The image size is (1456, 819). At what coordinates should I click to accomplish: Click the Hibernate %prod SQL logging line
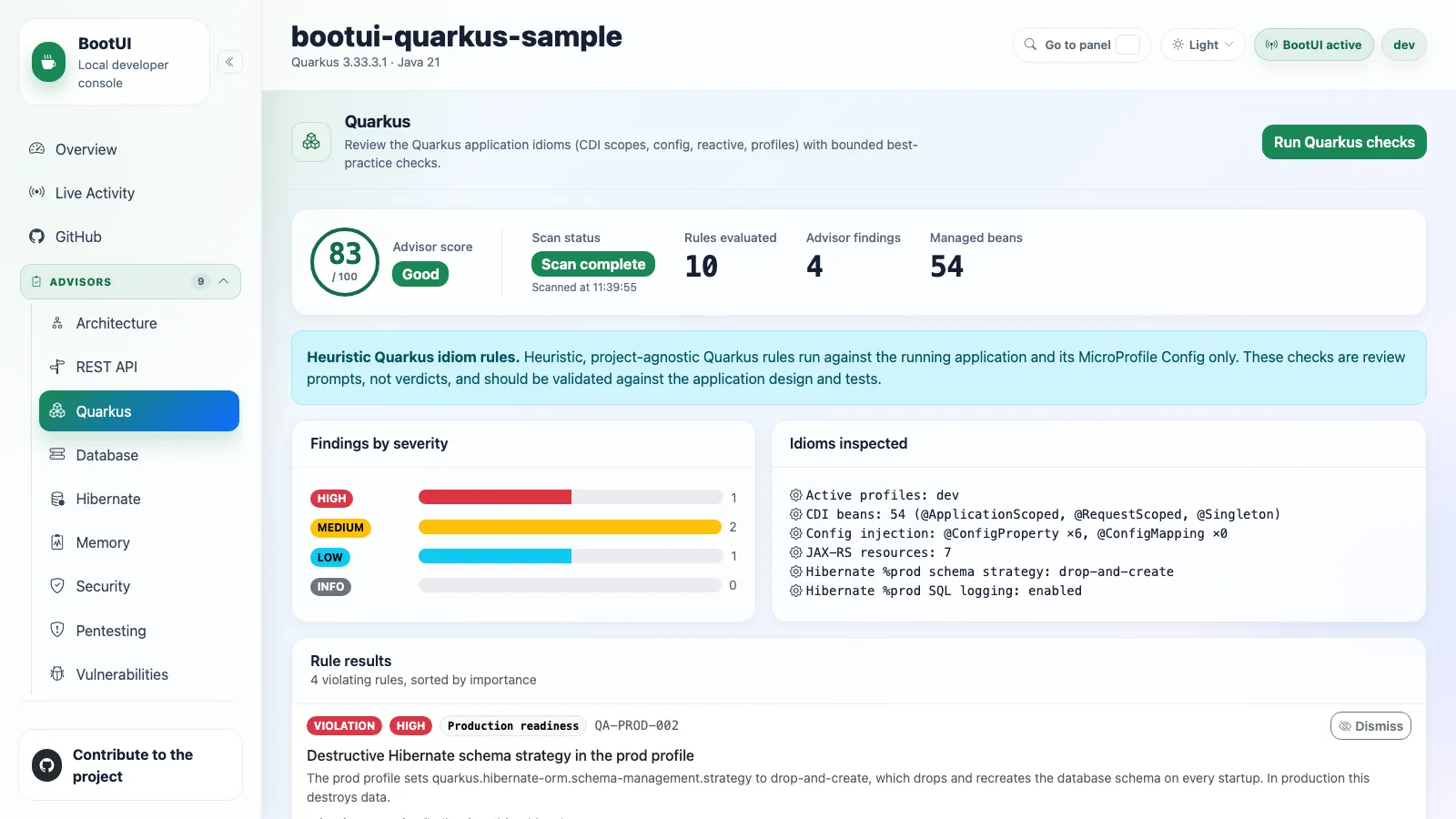(x=935, y=591)
